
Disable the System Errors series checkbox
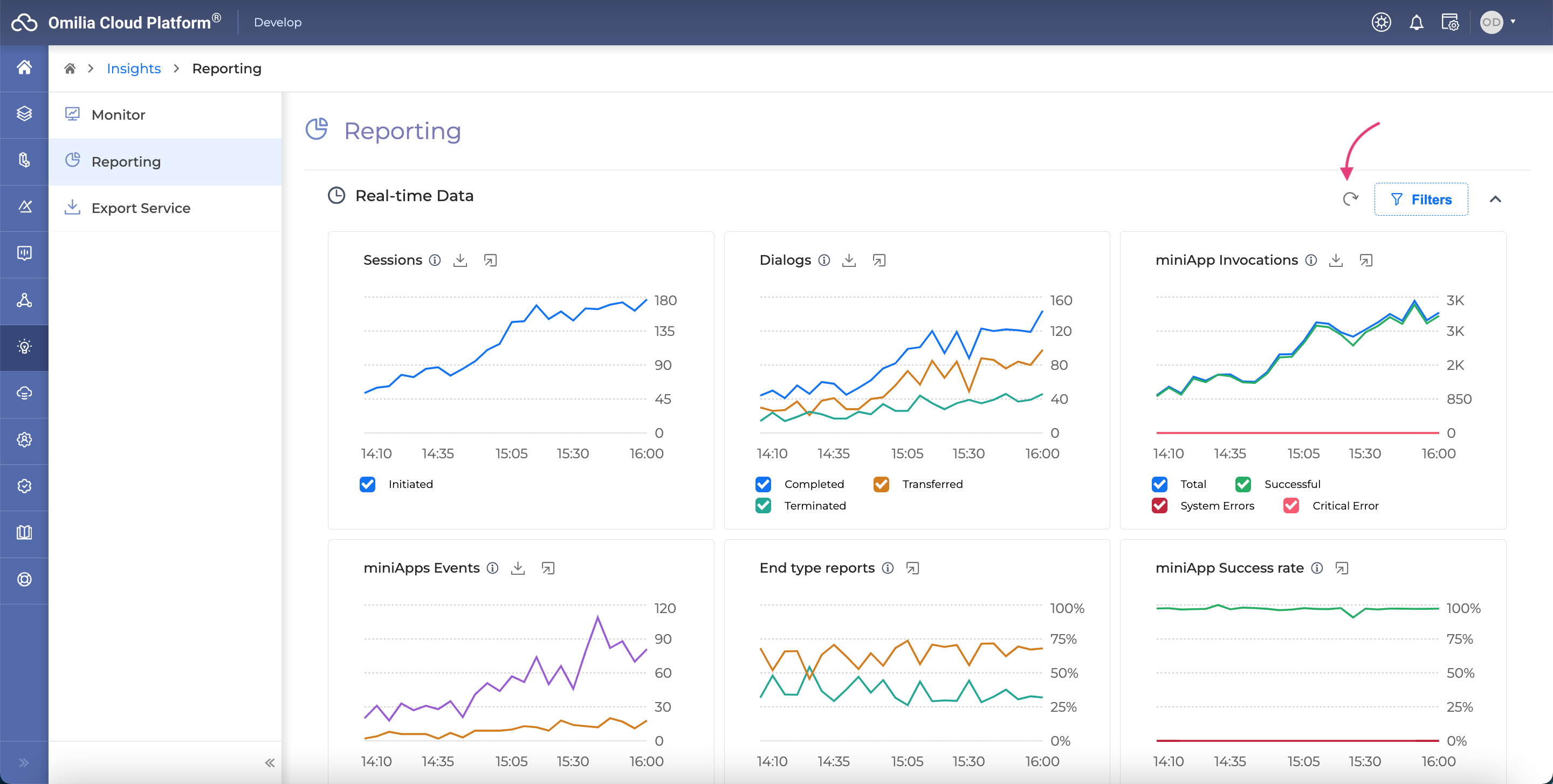click(x=1159, y=506)
